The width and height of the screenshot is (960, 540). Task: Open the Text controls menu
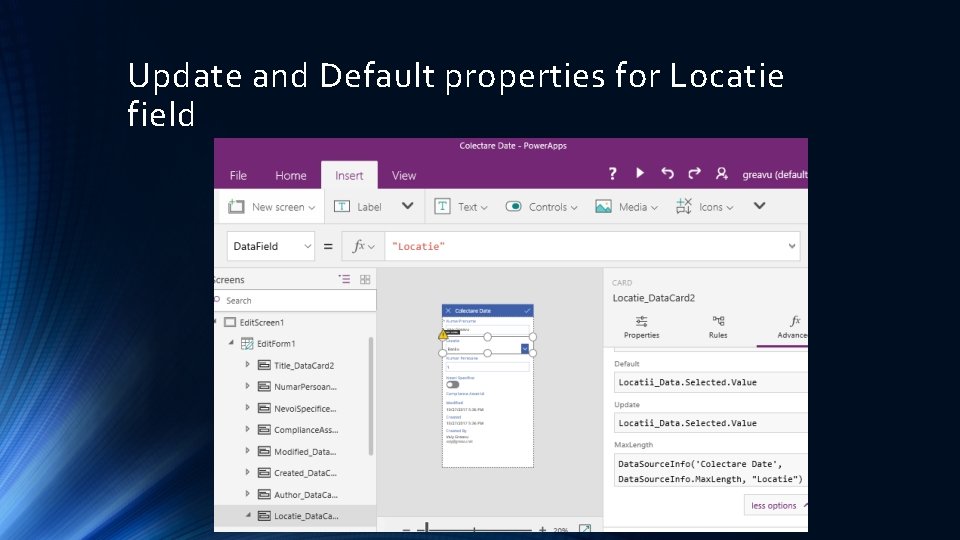tap(461, 207)
